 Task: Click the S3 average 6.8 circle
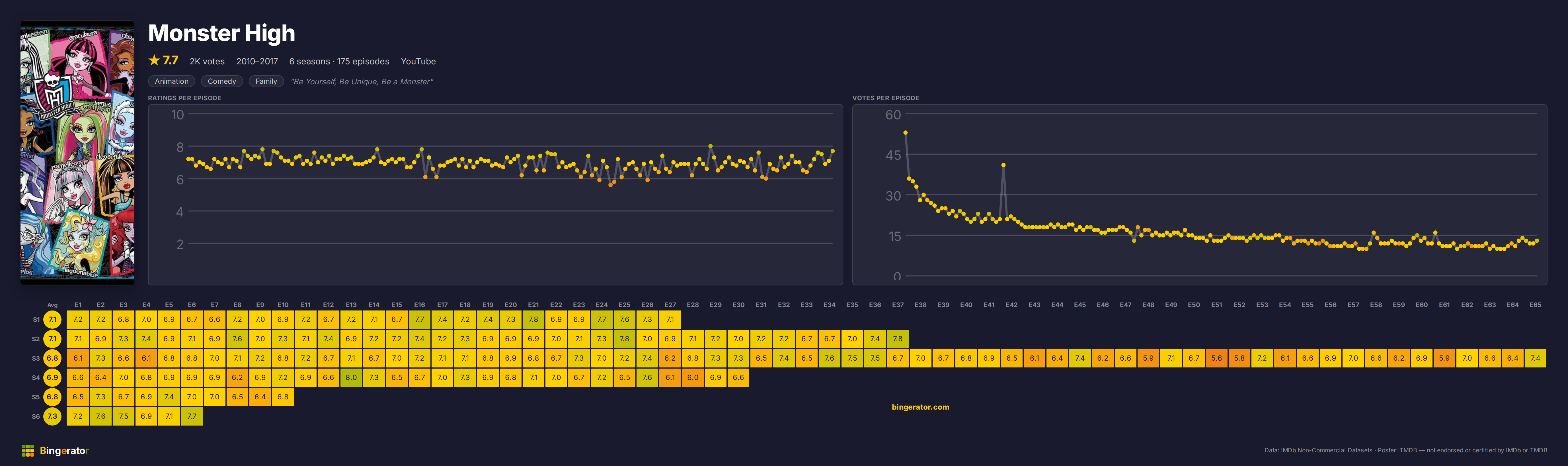(52, 358)
